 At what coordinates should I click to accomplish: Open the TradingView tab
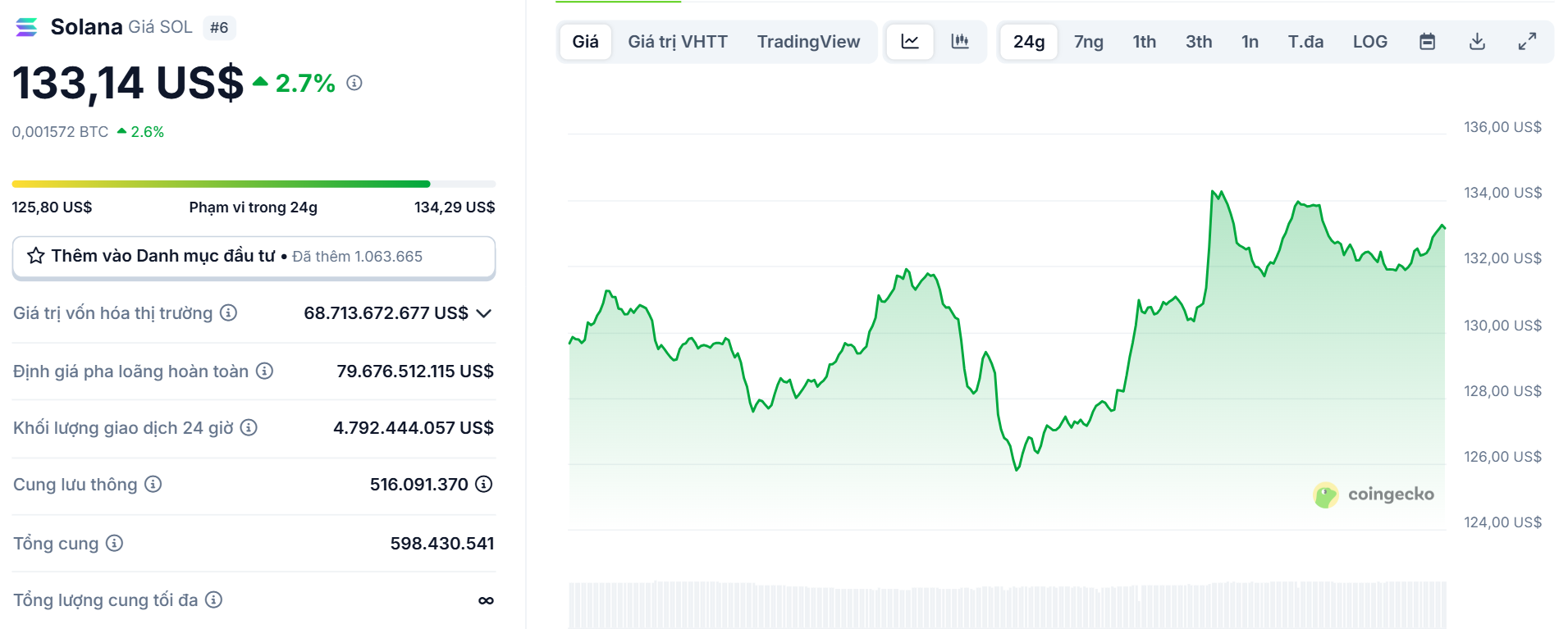808,42
